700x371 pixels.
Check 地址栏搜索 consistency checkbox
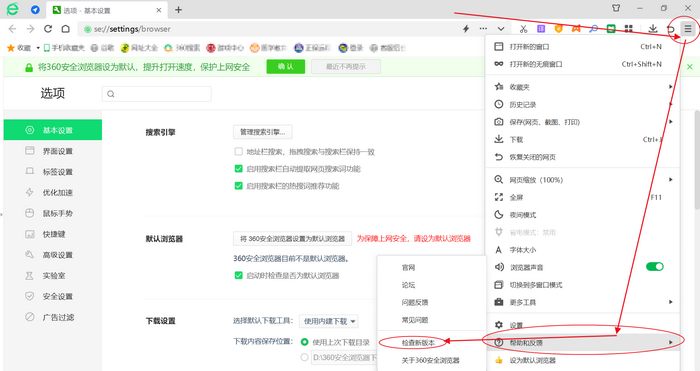[238, 152]
